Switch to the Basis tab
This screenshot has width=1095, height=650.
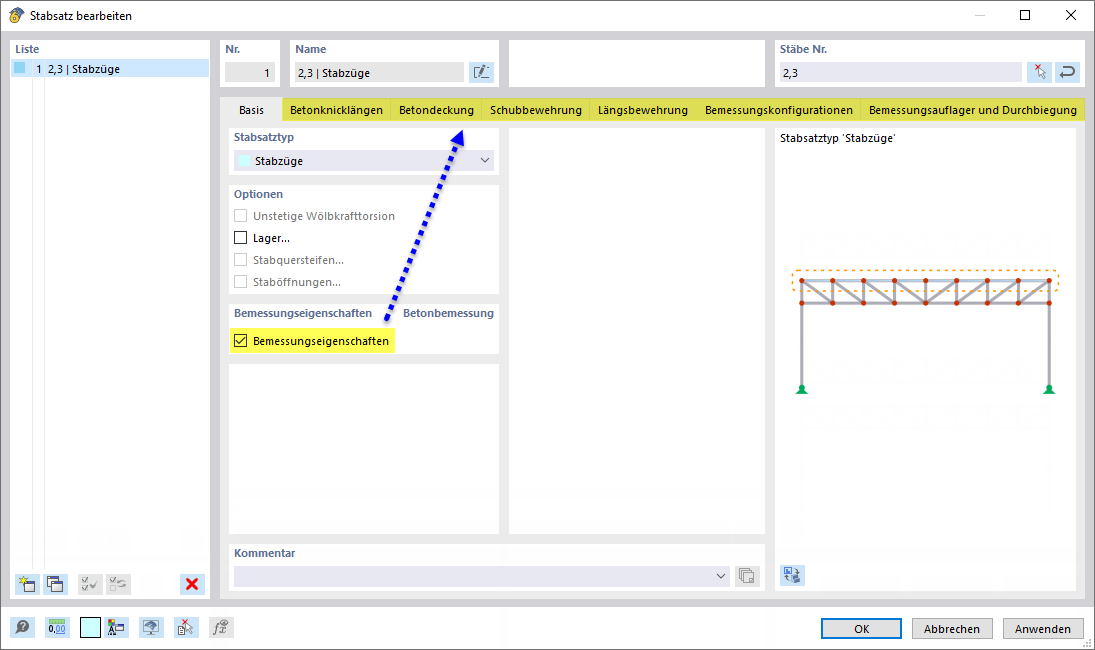pos(251,110)
